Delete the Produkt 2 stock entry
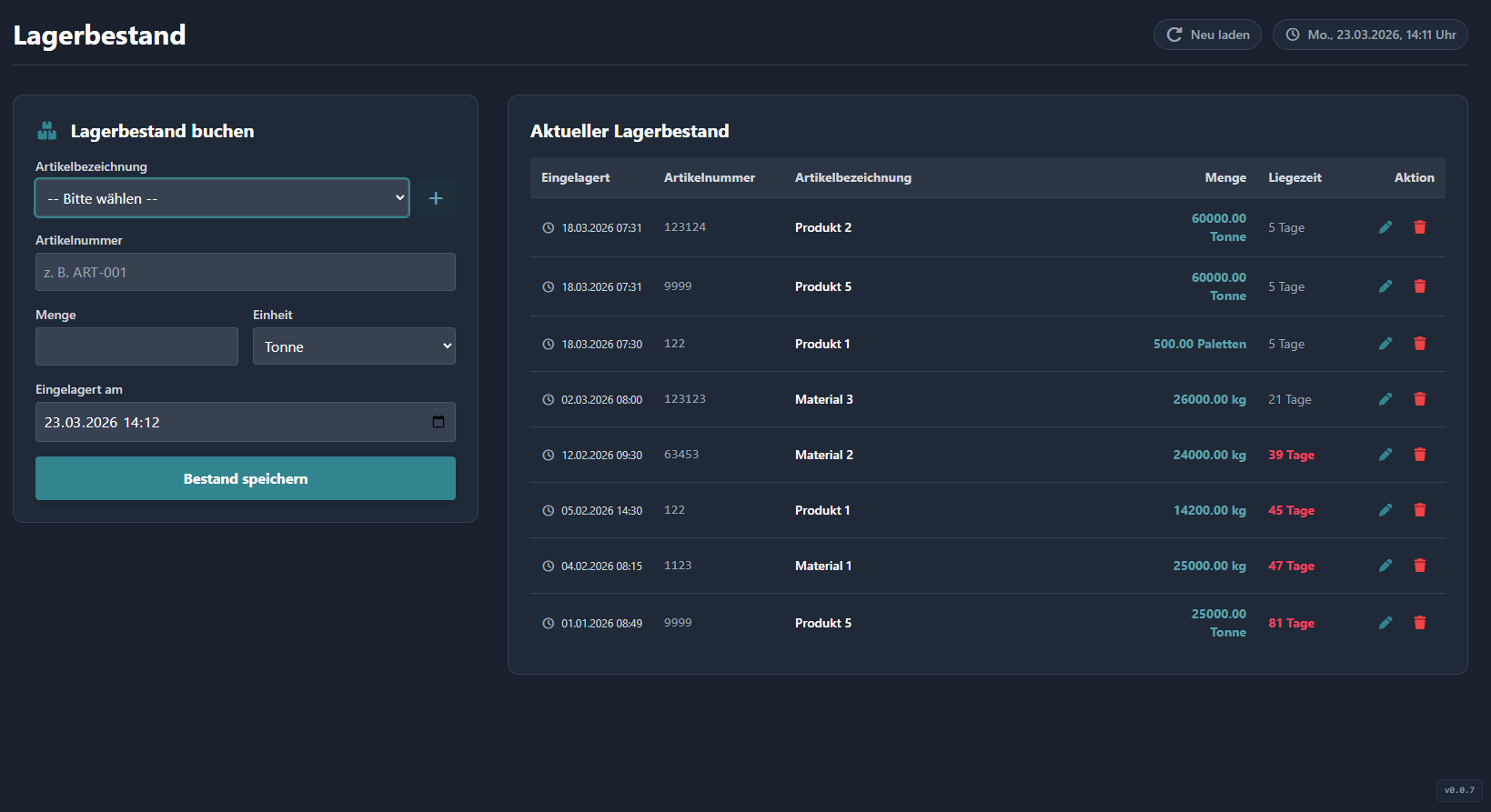Viewport: 1491px width, 812px height. tap(1419, 227)
